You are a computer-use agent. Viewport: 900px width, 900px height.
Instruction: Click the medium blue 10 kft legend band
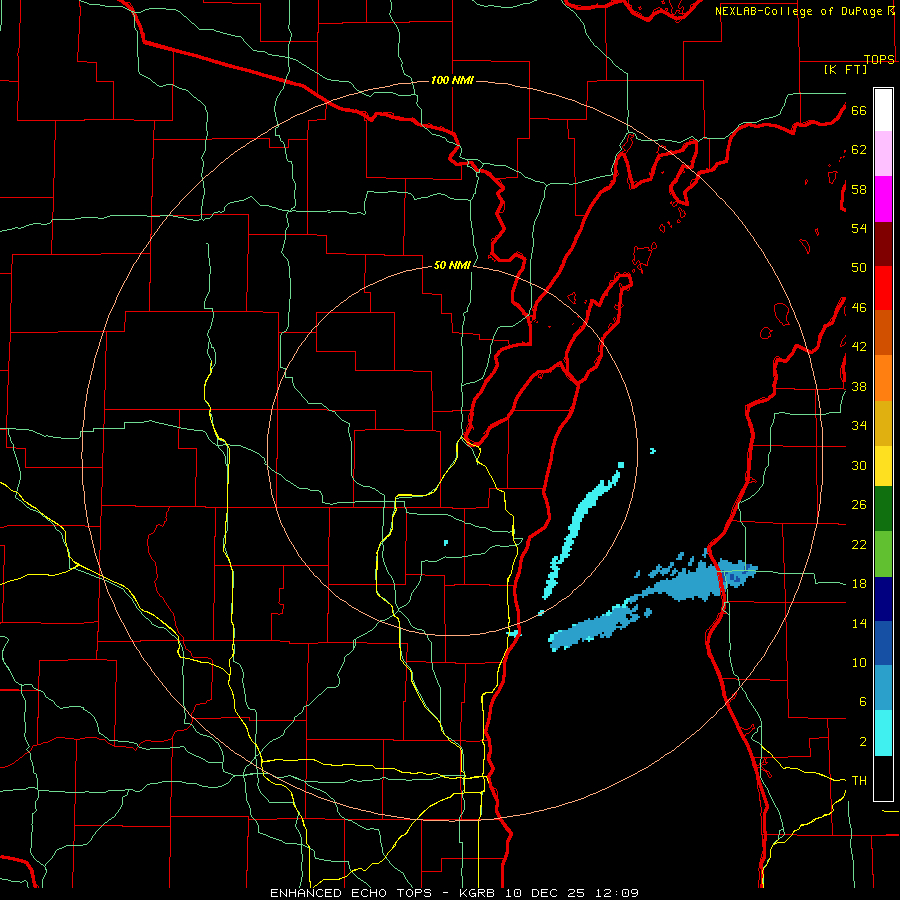coord(883,643)
